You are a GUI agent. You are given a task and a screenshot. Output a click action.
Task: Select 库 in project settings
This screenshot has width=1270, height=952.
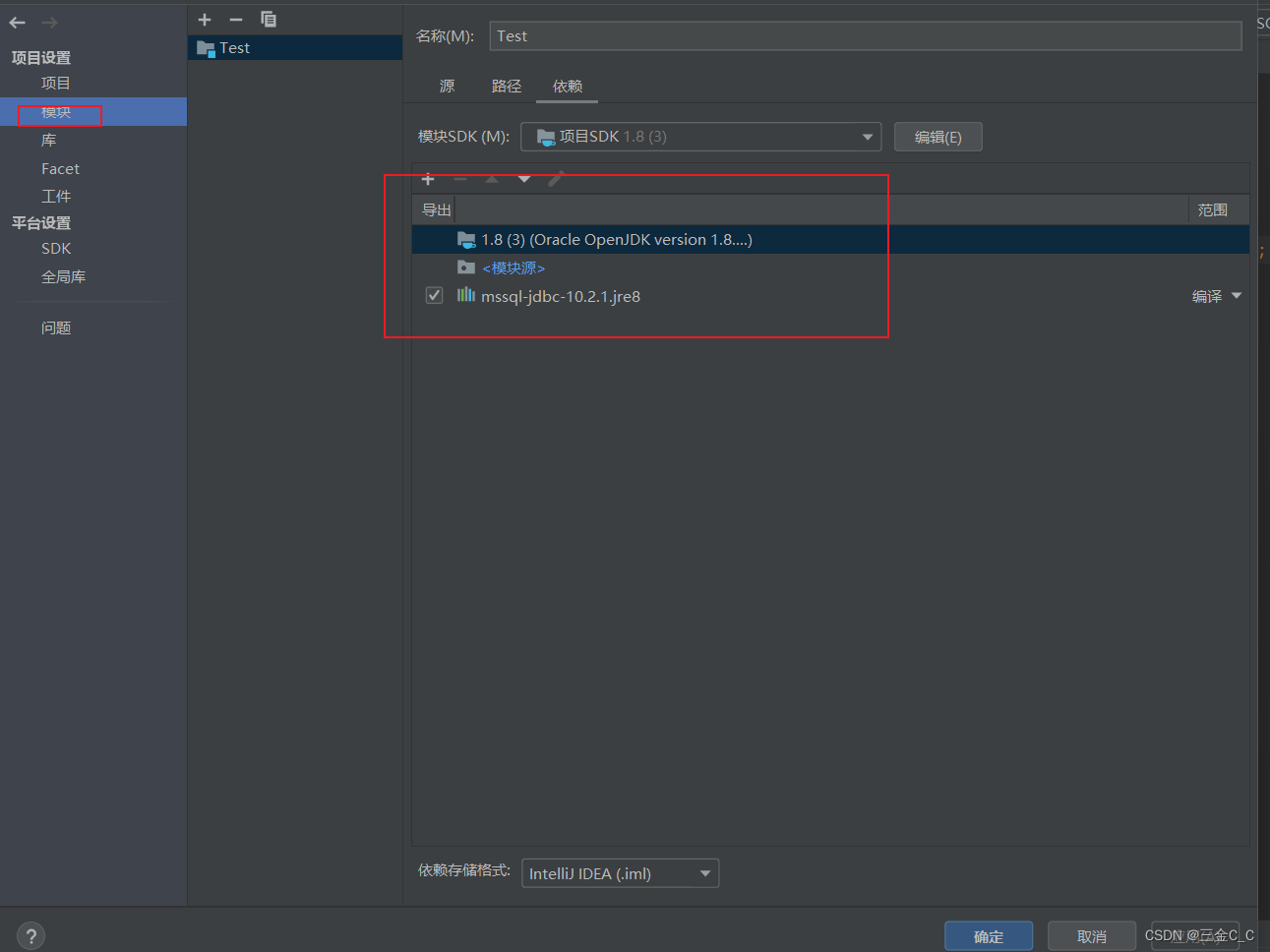click(x=49, y=141)
